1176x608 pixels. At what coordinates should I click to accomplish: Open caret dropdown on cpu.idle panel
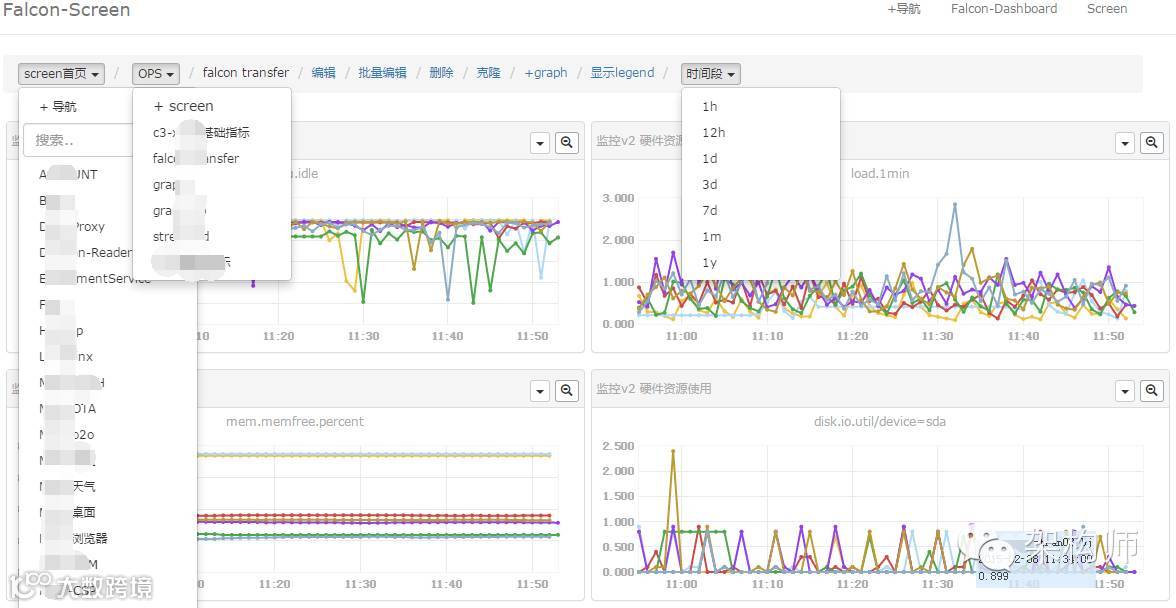click(x=540, y=142)
